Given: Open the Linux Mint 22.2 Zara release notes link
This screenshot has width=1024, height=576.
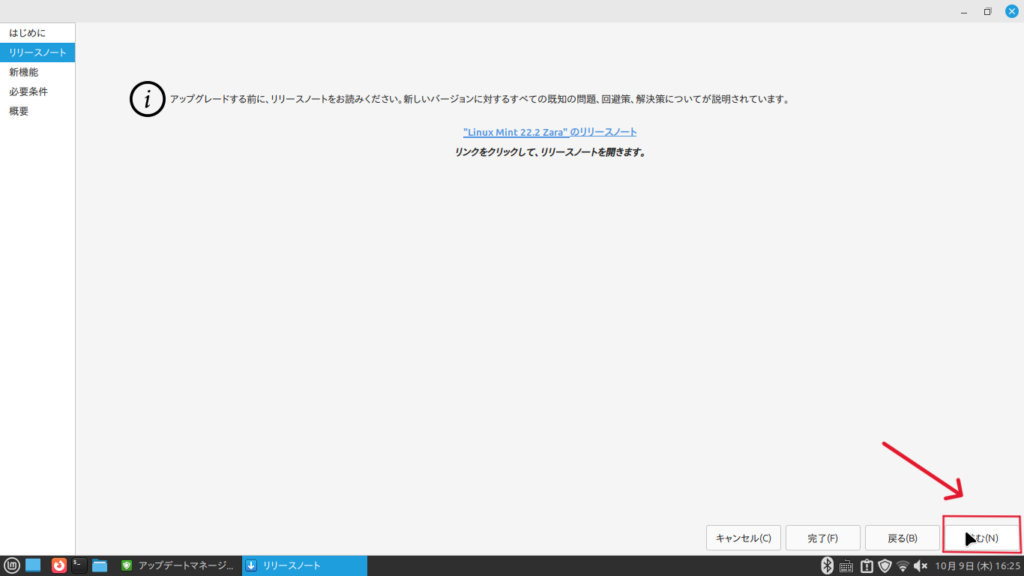Looking at the screenshot, I should click(550, 132).
